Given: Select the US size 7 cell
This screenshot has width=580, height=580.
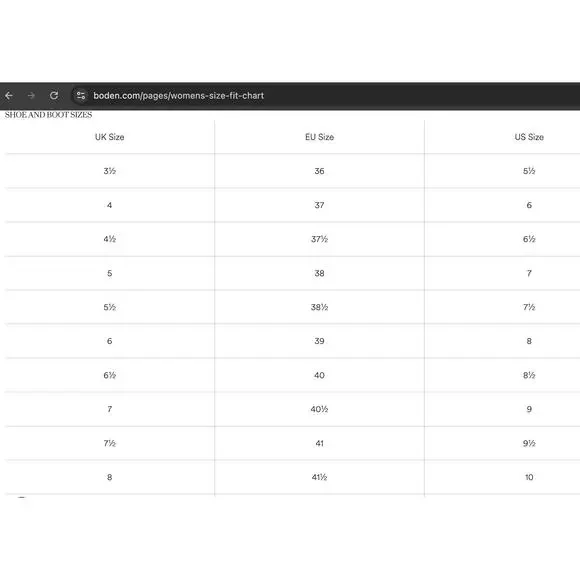Looking at the screenshot, I should 529,273.
